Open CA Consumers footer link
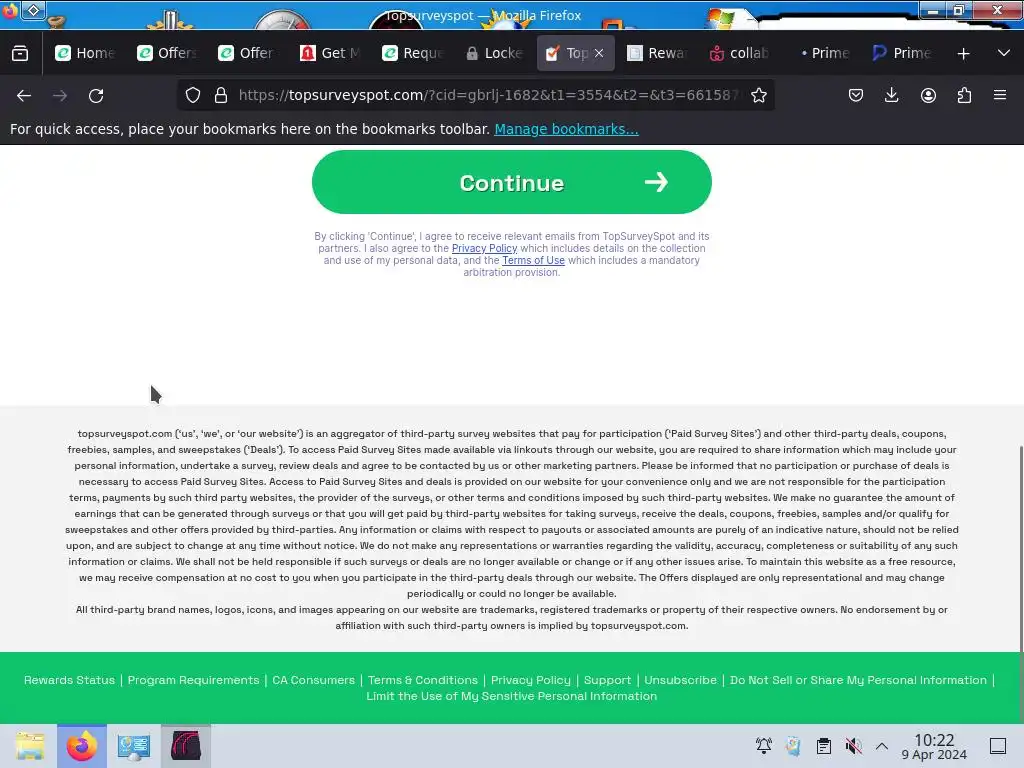Image resolution: width=1024 pixels, height=768 pixels. pos(313,680)
